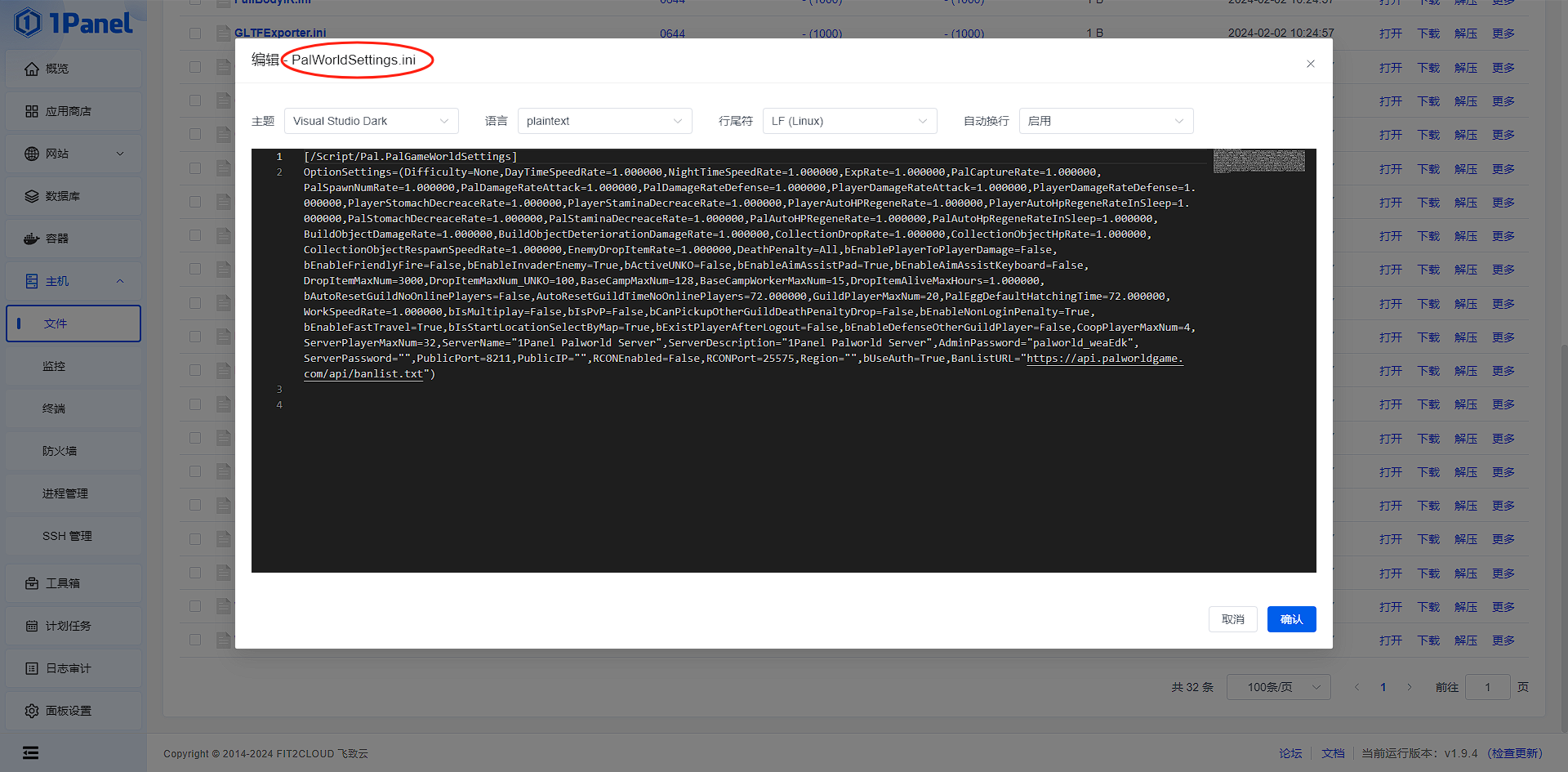
Task: Select the 监控 monitoring menu item
Action: tap(73, 366)
